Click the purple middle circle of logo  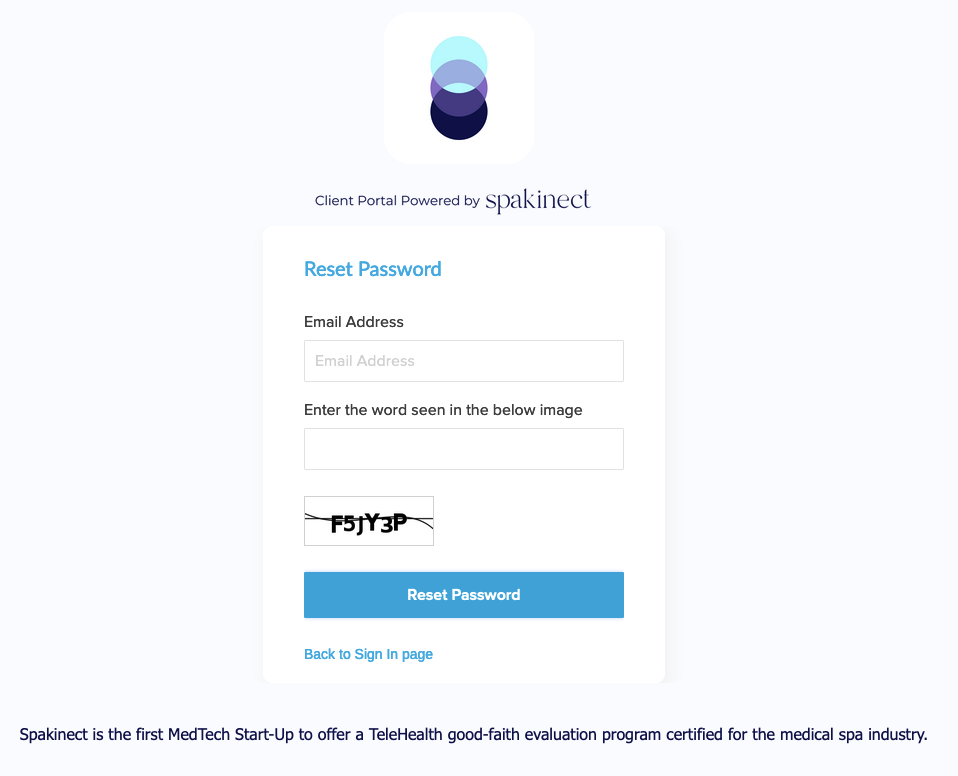pos(459,88)
